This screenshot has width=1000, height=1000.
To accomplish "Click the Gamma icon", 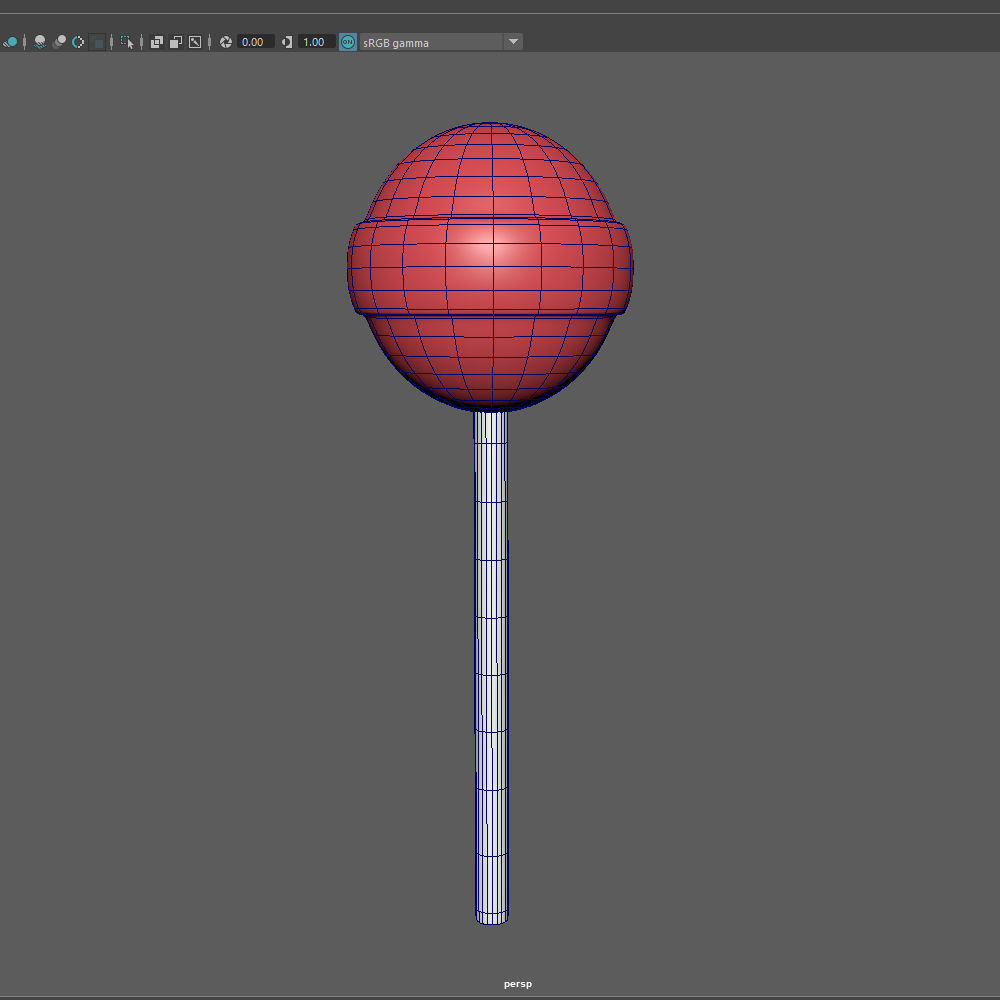I will 287,42.
